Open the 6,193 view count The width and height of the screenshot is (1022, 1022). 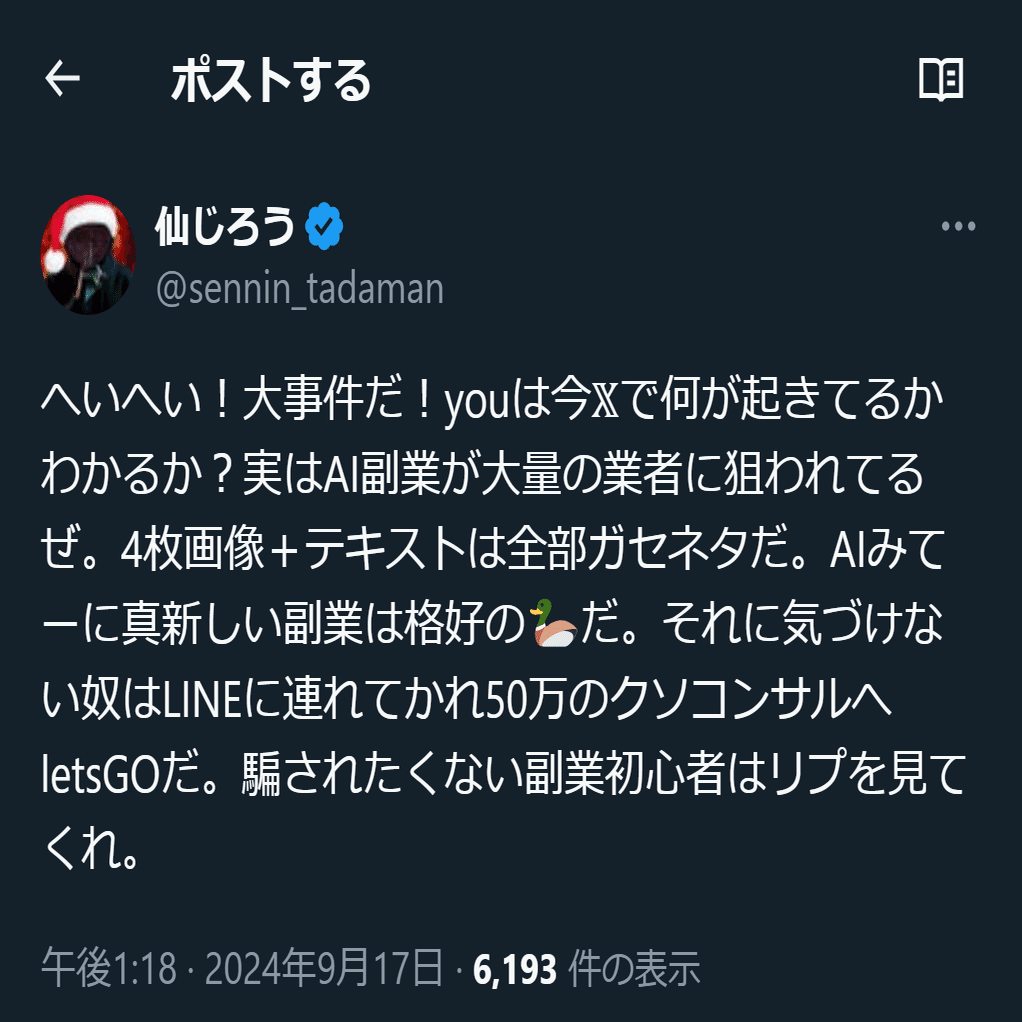pyautogui.click(x=515, y=969)
